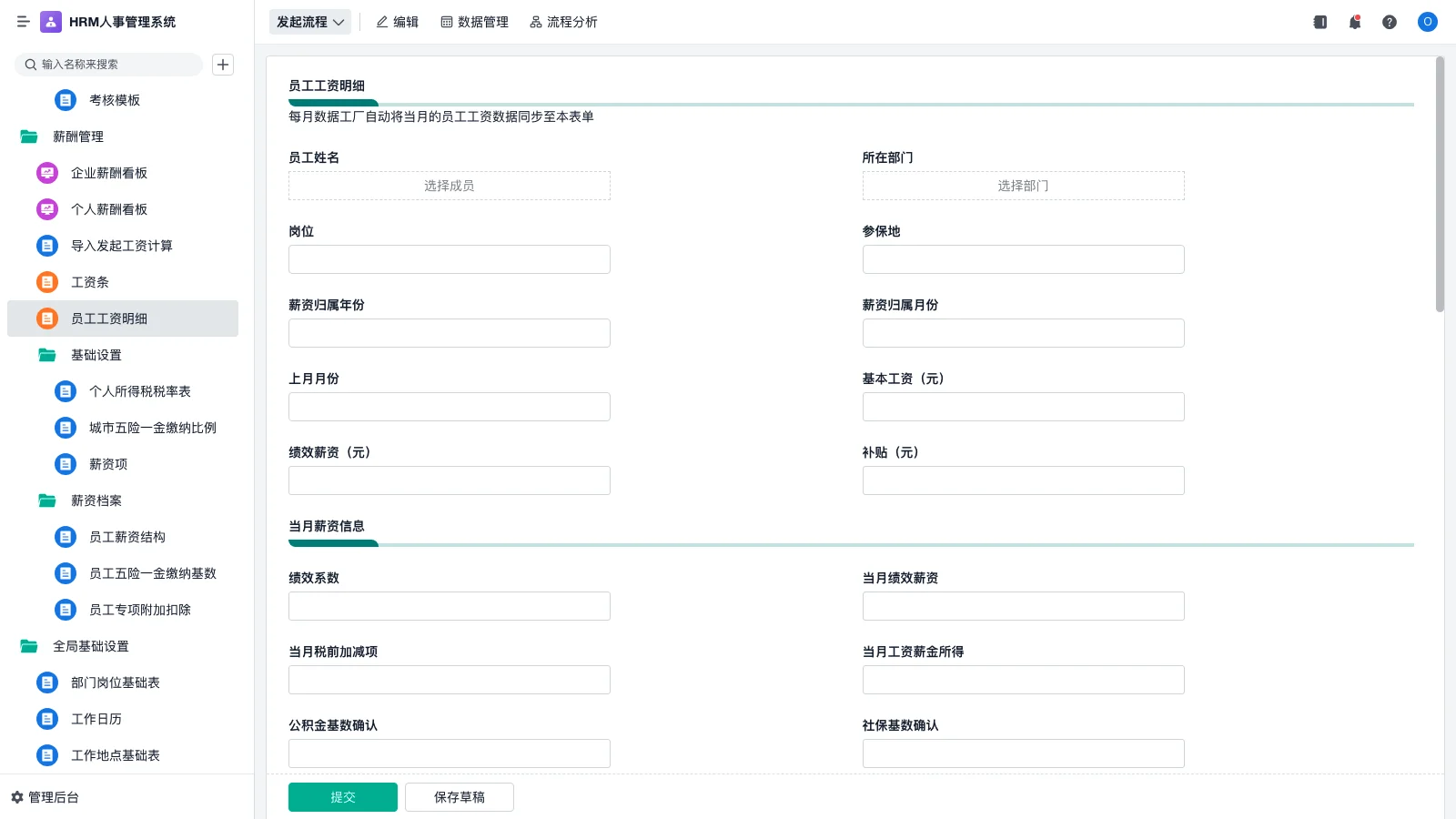Click the user avatar in top right
Image resolution: width=1456 pixels, height=819 pixels.
(1427, 22)
